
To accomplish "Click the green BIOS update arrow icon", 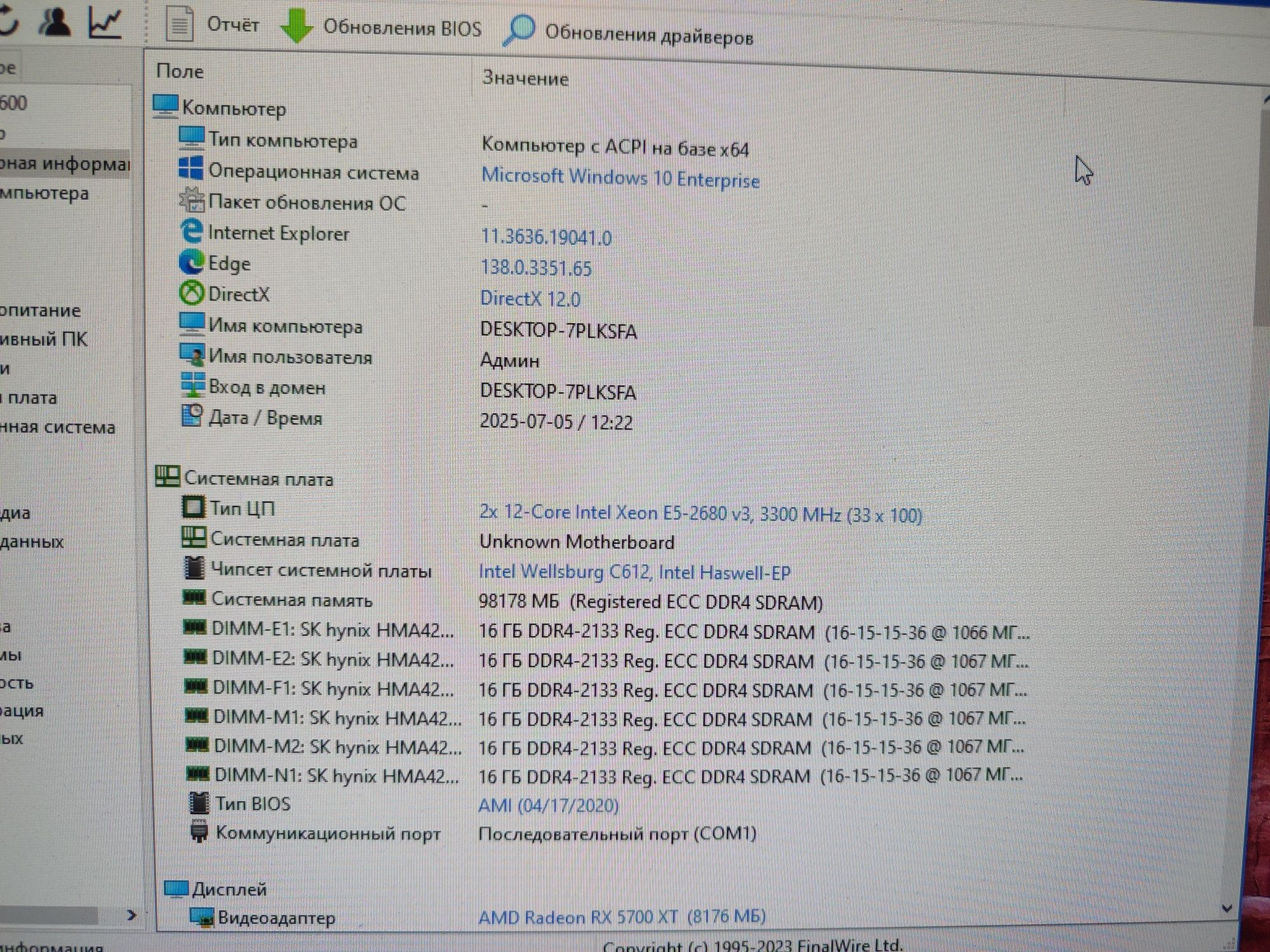I will click(x=296, y=26).
